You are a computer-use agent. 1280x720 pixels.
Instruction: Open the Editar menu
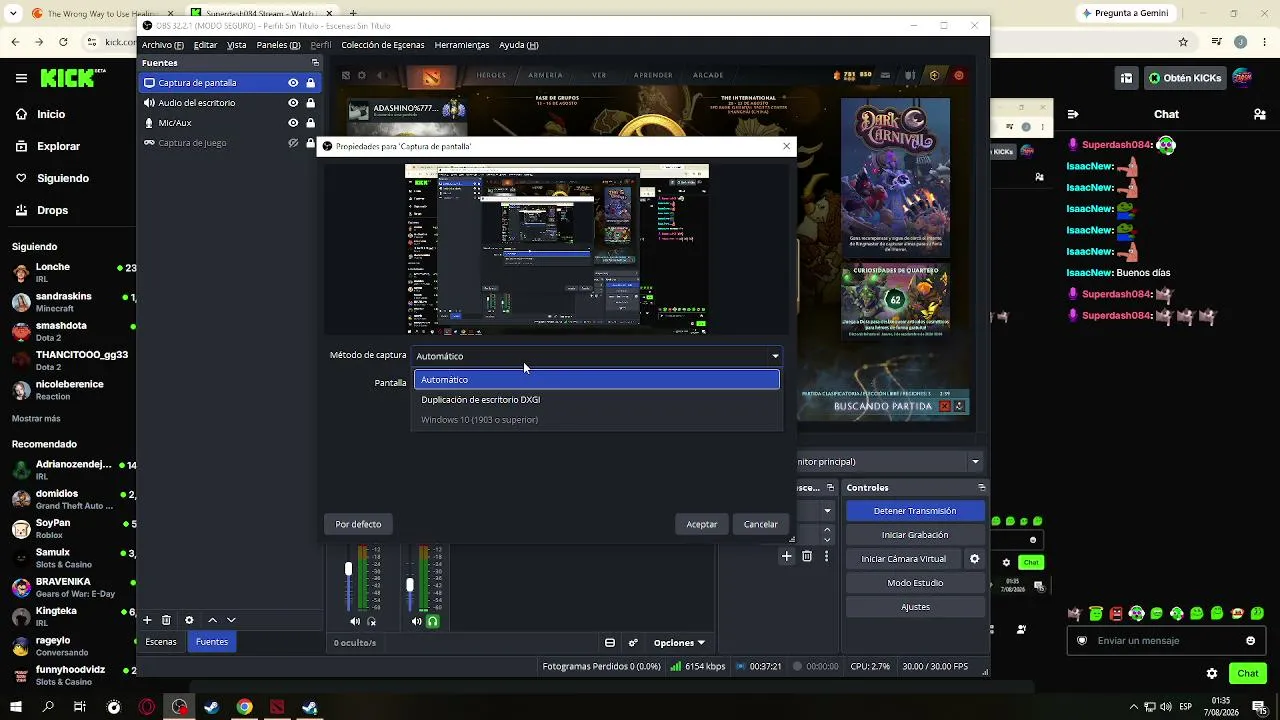(205, 45)
